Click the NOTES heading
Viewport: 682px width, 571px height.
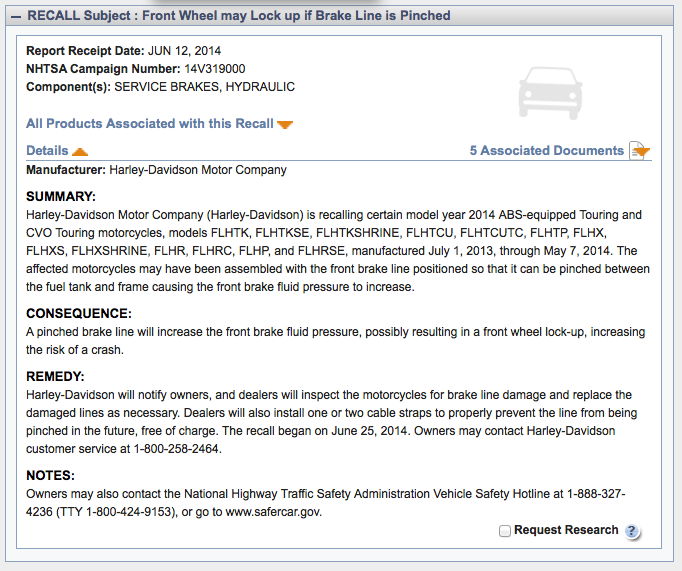51,475
